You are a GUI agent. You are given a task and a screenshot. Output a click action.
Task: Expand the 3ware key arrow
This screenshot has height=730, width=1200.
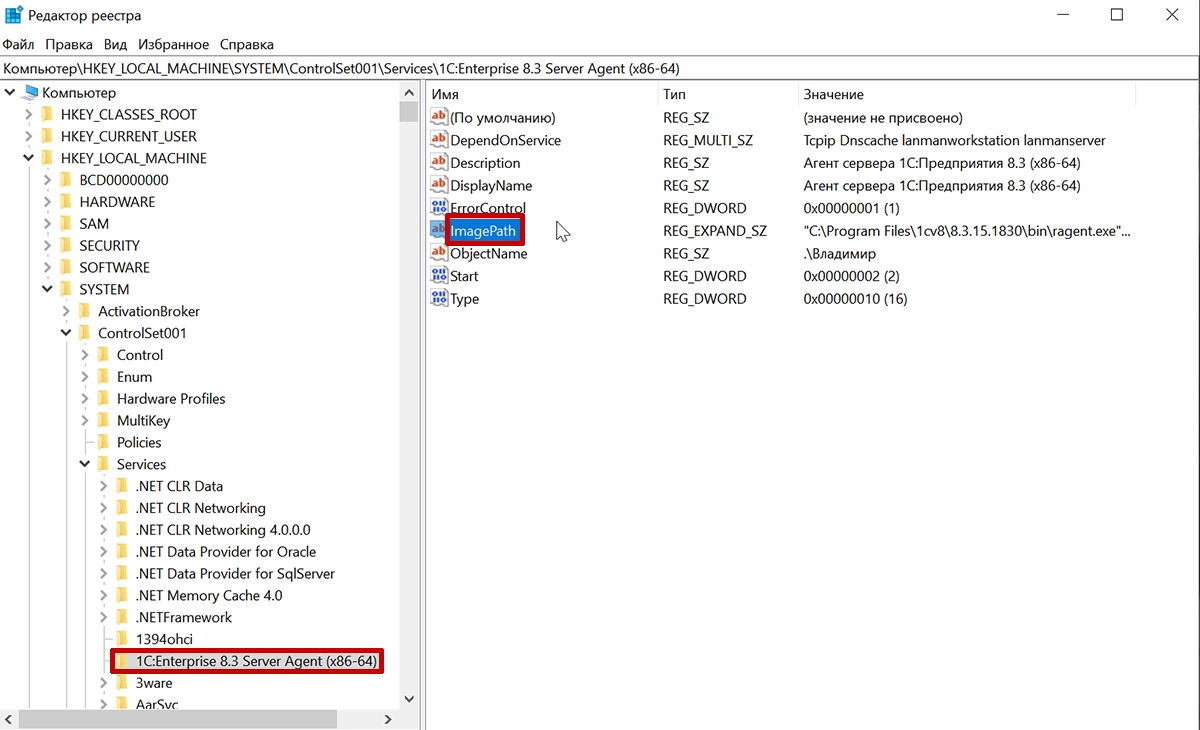pos(104,683)
